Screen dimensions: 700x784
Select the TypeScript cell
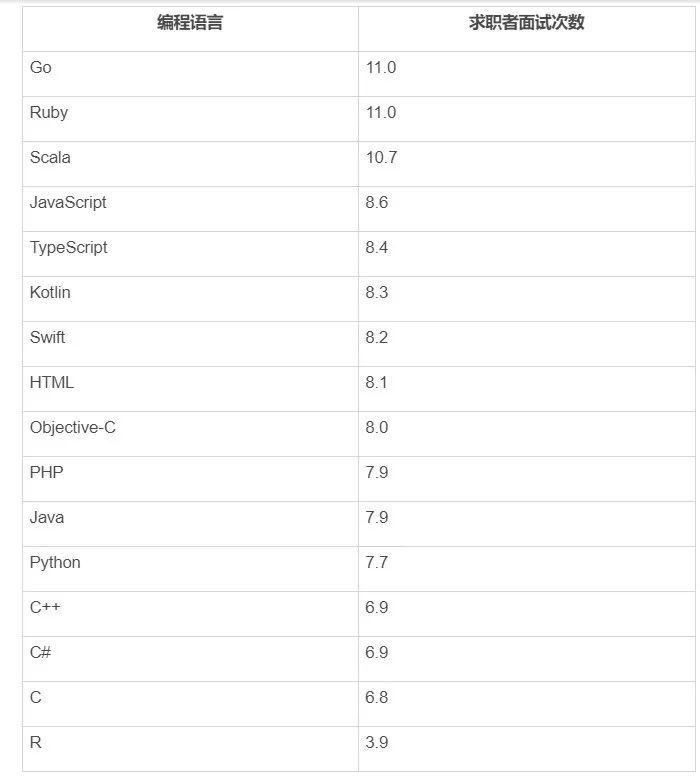point(69,248)
